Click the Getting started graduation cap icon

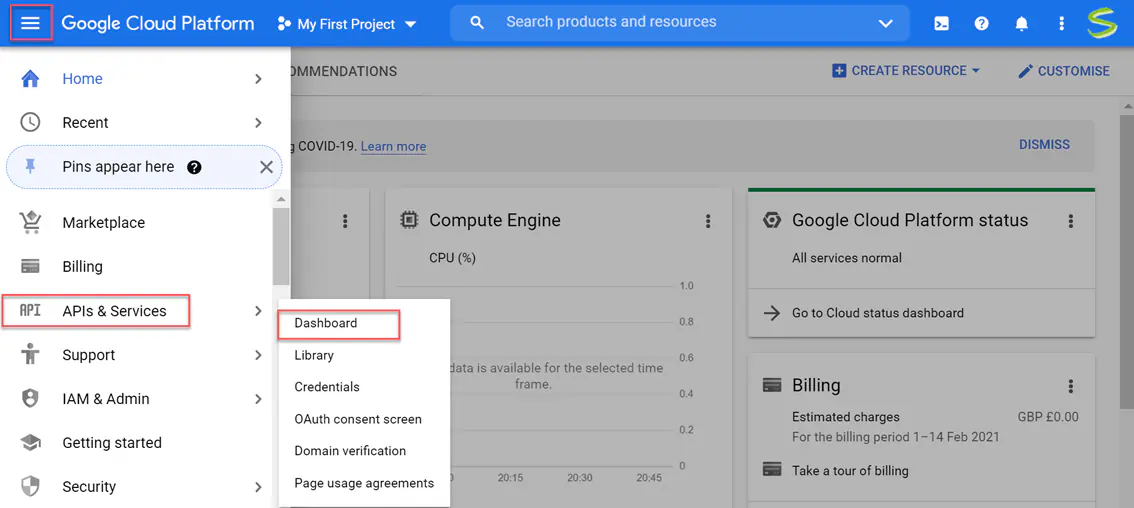click(30, 443)
